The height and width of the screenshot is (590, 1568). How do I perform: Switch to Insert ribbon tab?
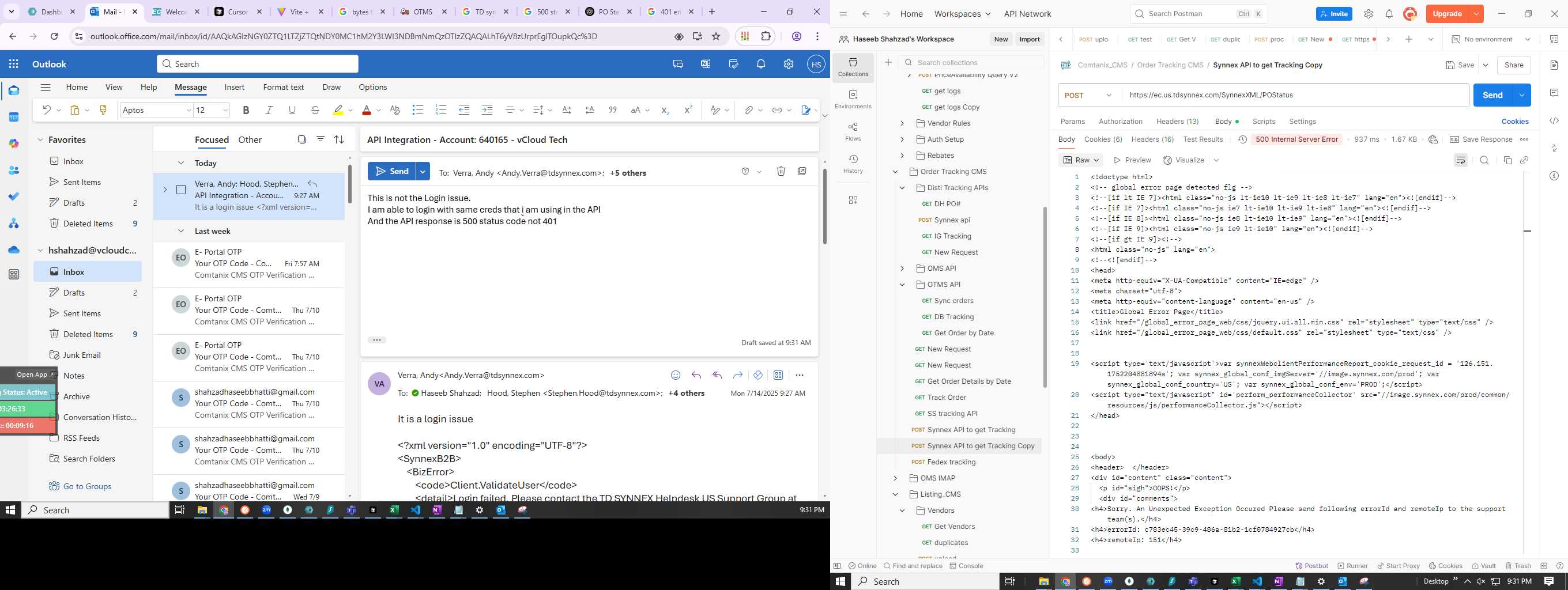pyautogui.click(x=235, y=87)
